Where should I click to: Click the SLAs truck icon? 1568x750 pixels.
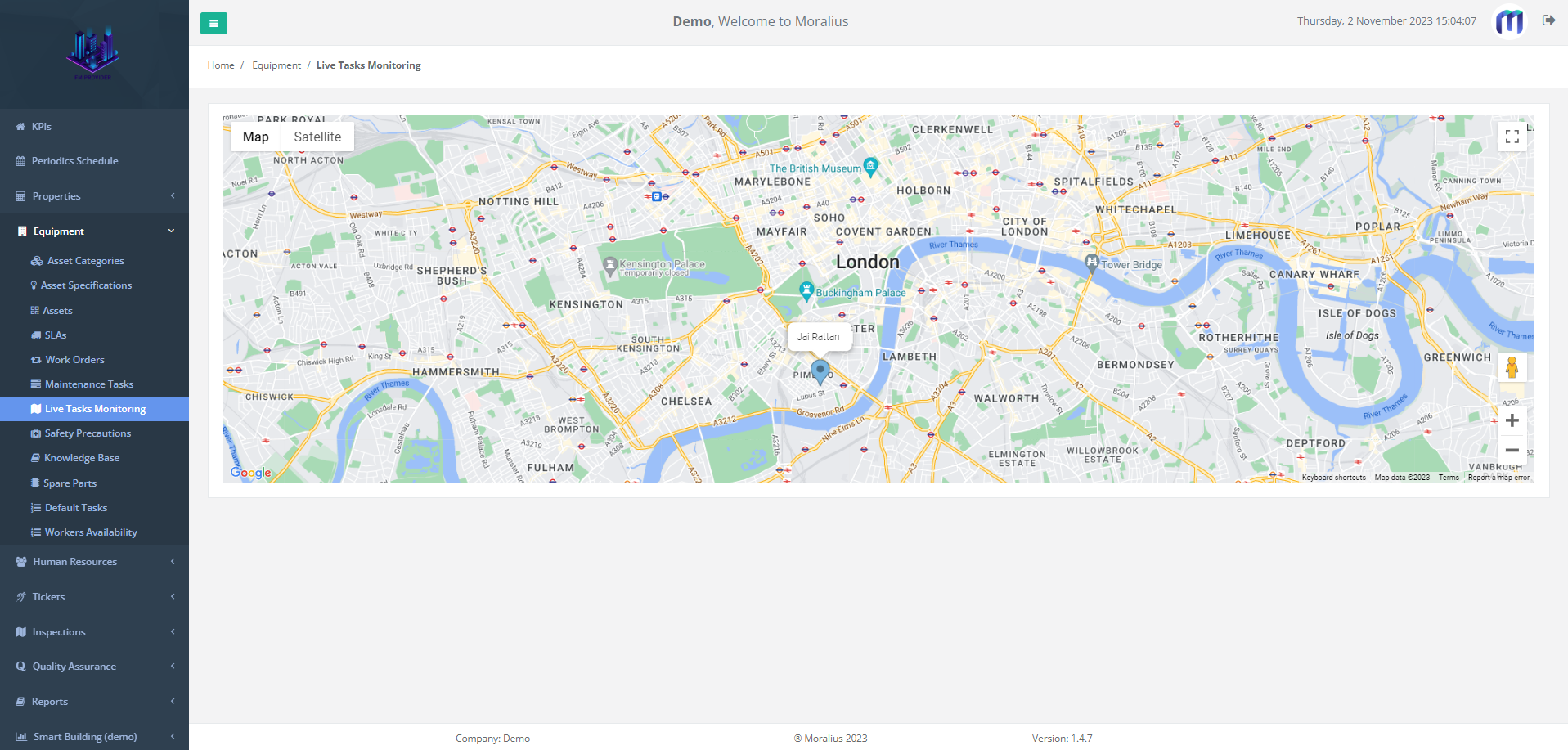click(x=36, y=335)
